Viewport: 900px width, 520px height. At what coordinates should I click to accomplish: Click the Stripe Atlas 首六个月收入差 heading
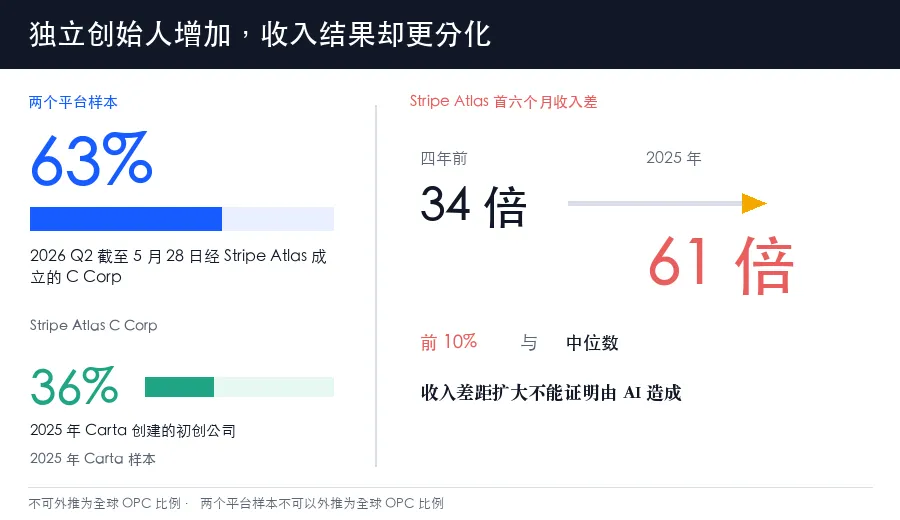coord(503,102)
